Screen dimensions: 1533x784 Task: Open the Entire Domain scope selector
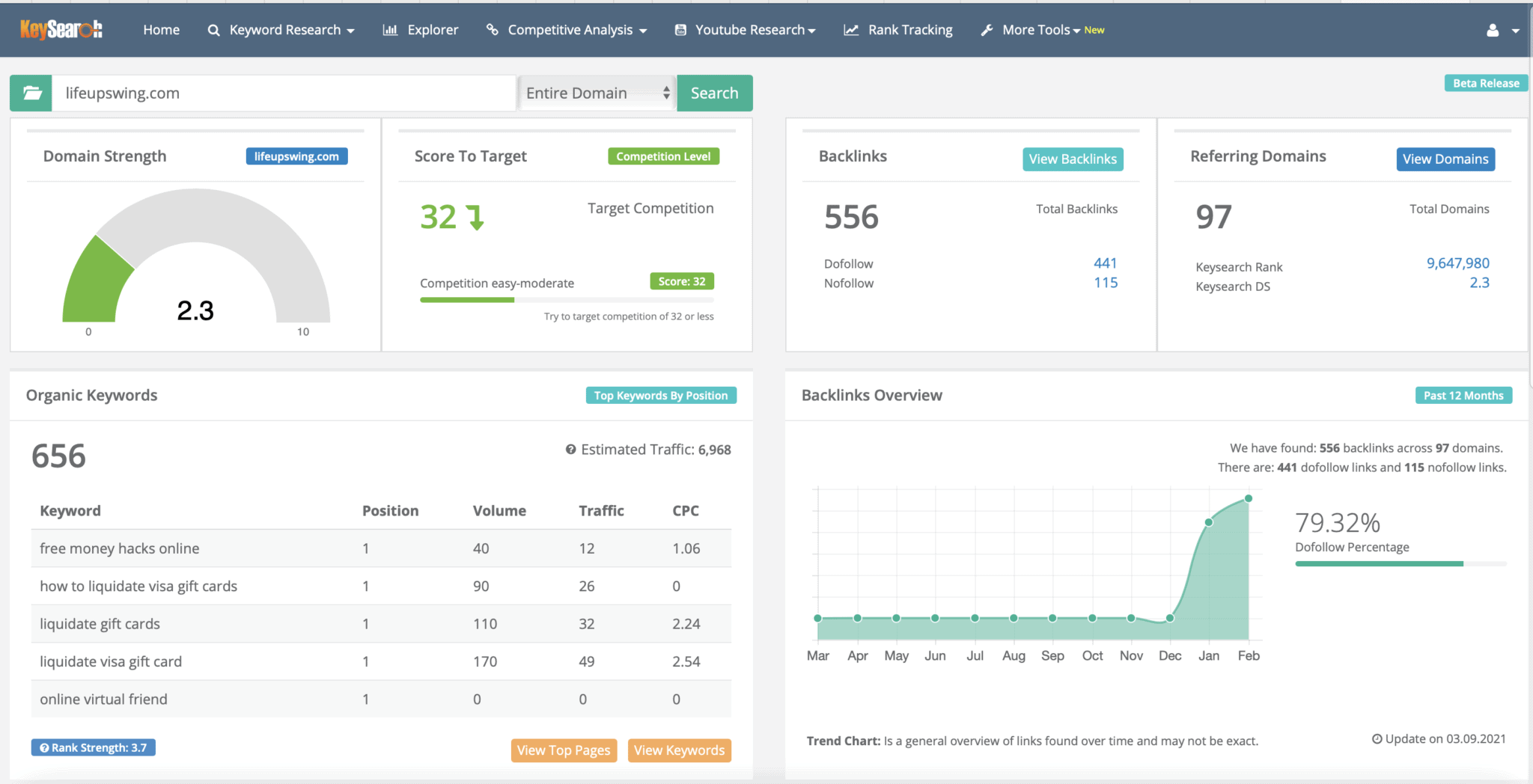pos(597,93)
